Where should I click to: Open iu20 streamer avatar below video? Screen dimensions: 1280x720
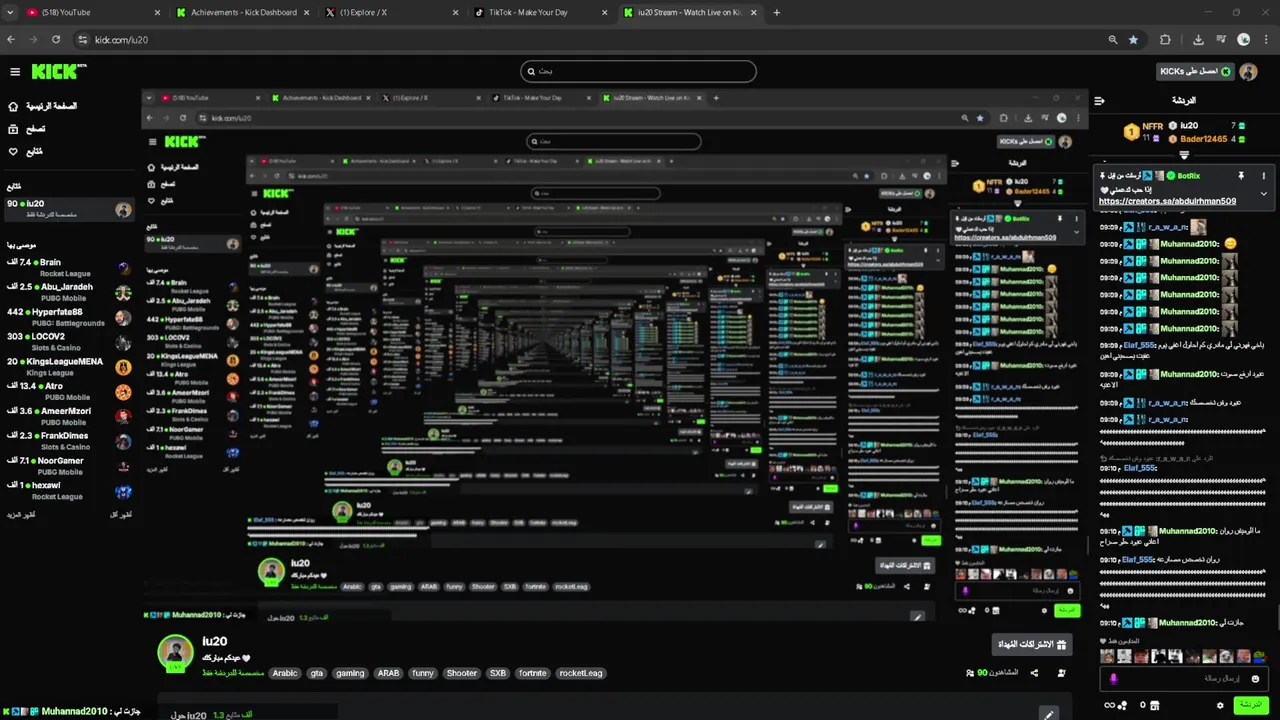(175, 652)
